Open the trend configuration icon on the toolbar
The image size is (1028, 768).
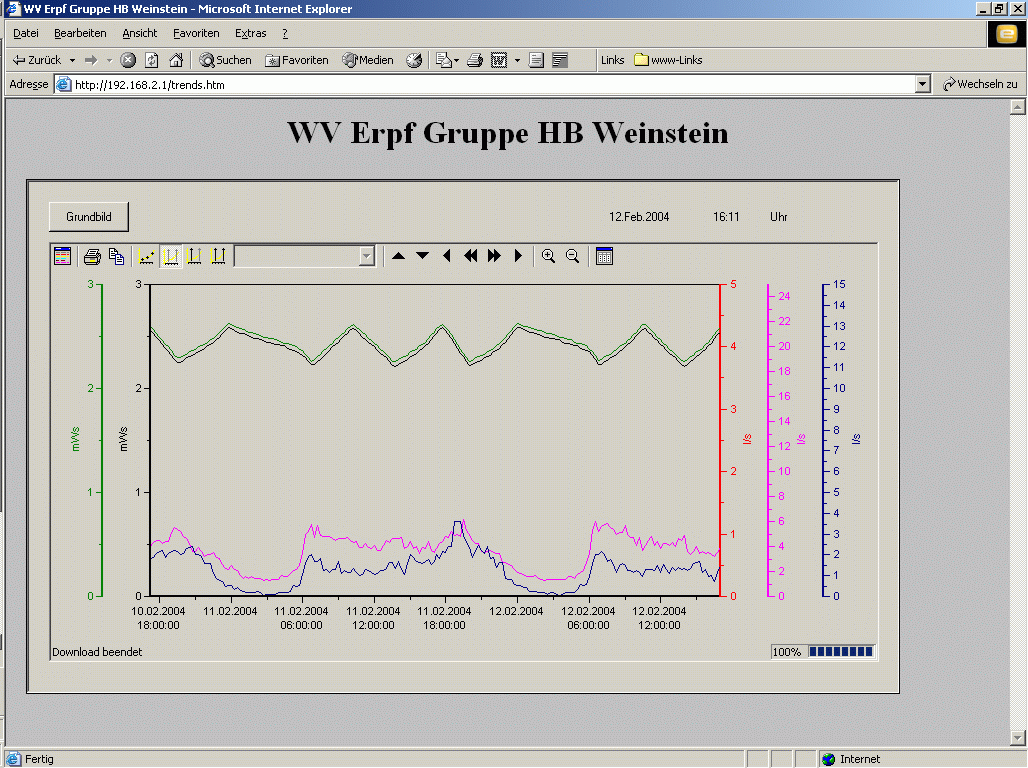61,256
